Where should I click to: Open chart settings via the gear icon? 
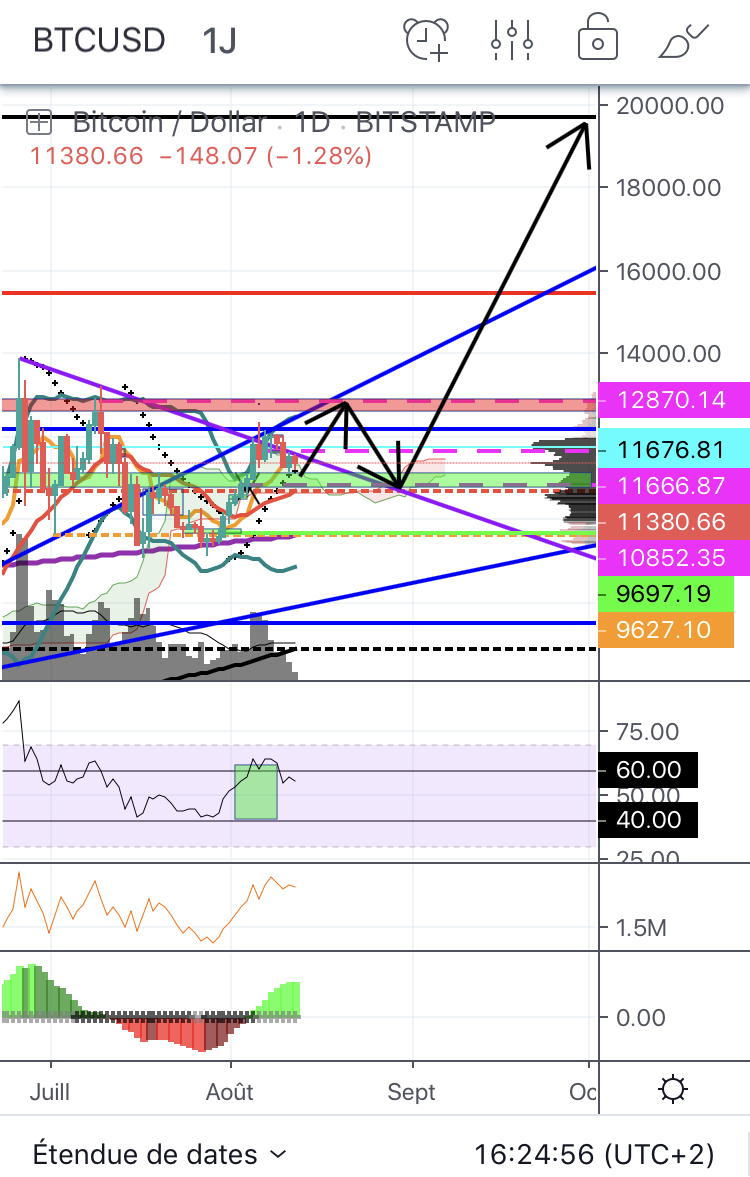click(673, 1090)
